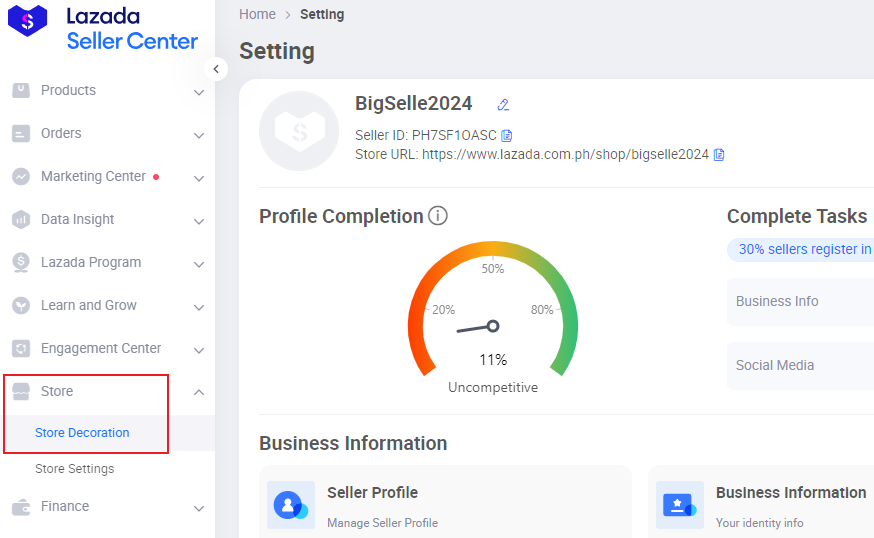
Task: Click the Seller ID PH7SF1OASC text
Action: [x=426, y=135]
